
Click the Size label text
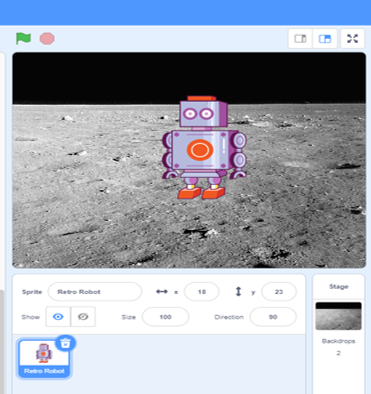pyautogui.click(x=128, y=317)
